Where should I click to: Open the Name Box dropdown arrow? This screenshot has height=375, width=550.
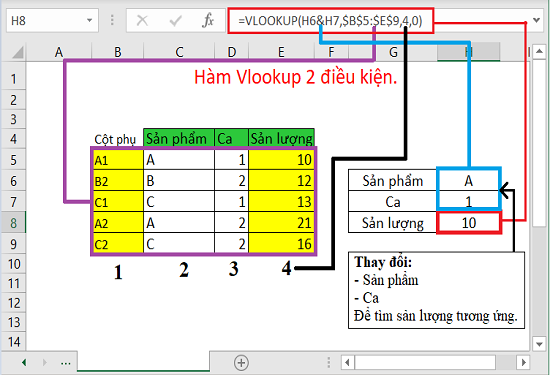click(x=89, y=21)
